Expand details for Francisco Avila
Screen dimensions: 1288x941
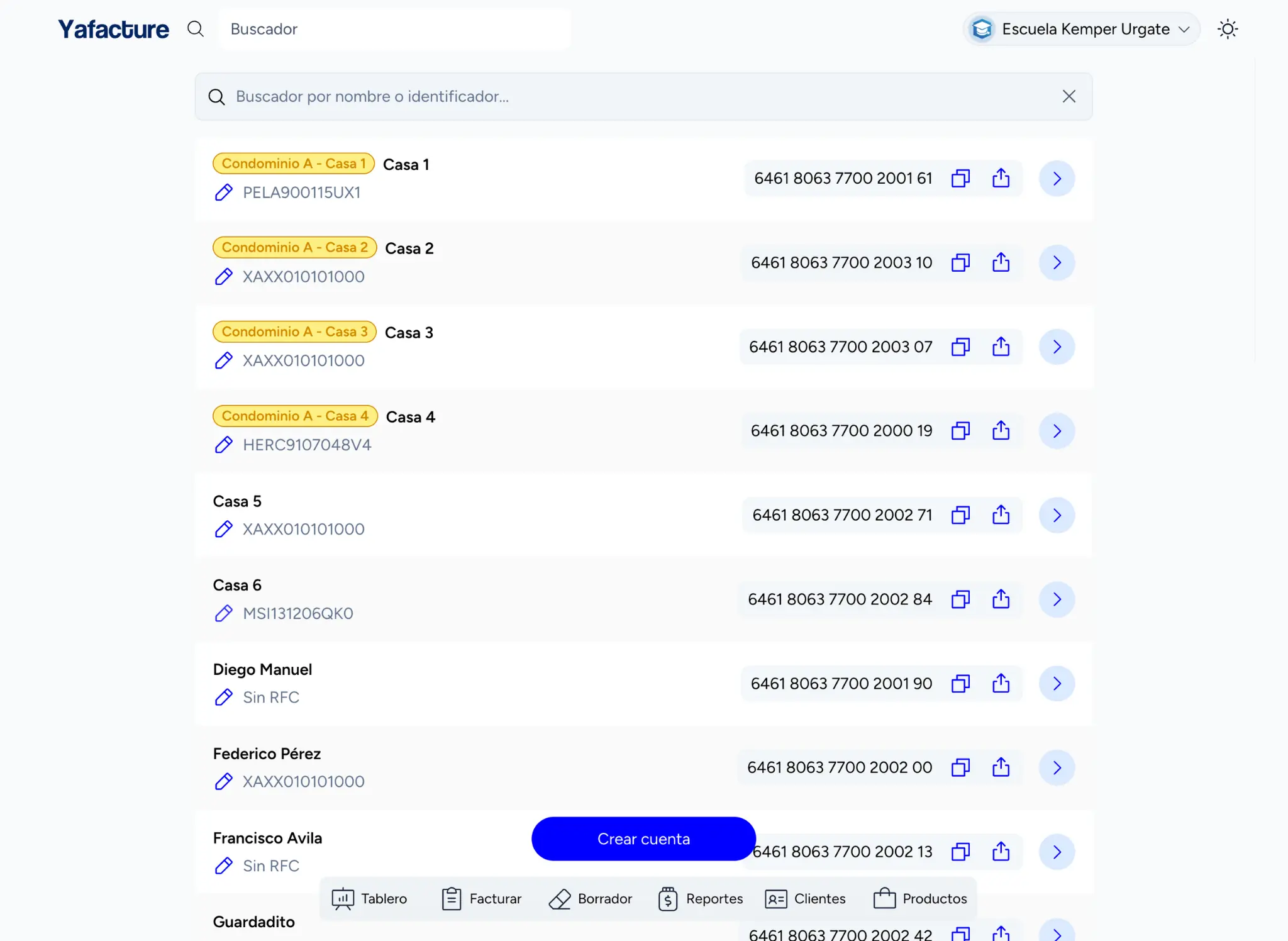click(1057, 852)
